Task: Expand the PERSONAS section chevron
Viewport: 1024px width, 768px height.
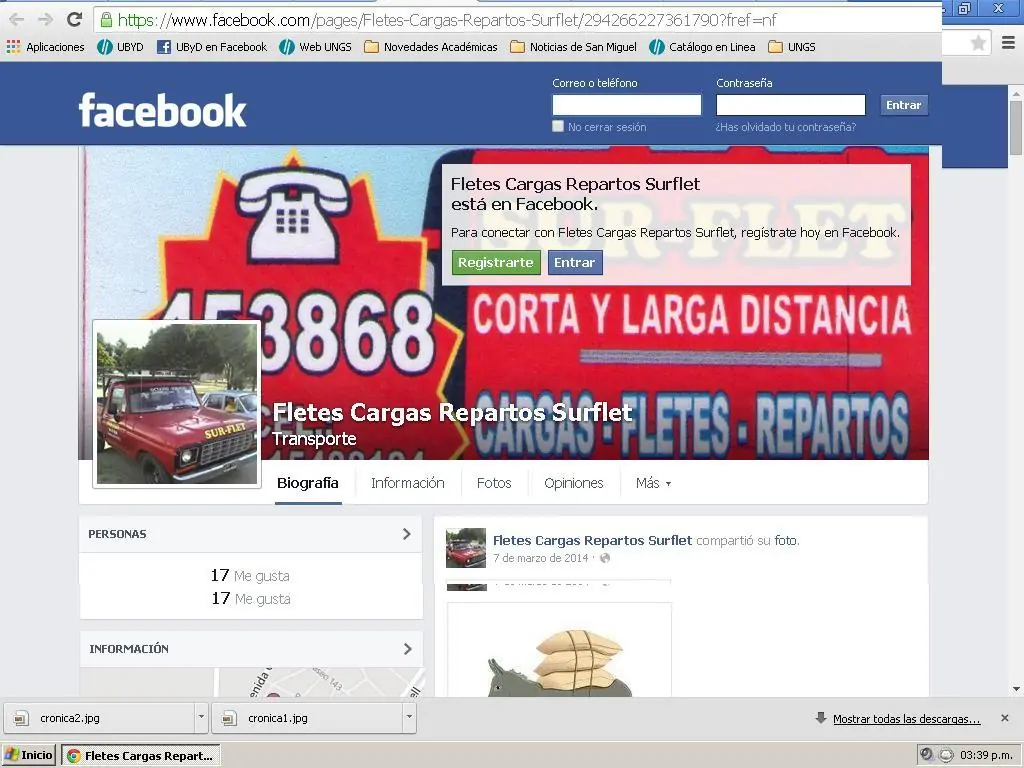Action: [x=407, y=534]
